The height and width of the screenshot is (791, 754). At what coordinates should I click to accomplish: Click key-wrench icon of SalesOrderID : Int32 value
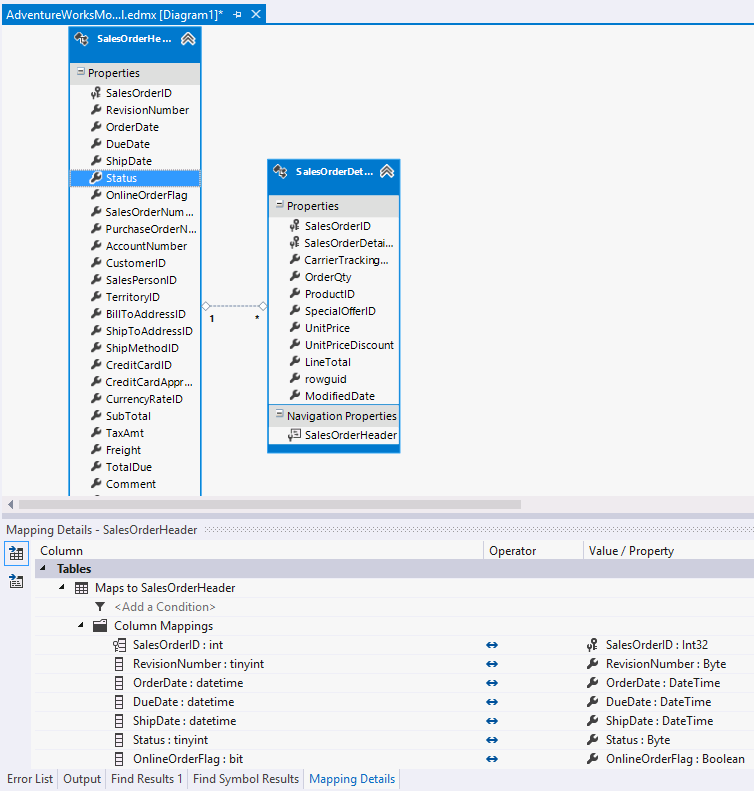pyautogui.click(x=592, y=645)
